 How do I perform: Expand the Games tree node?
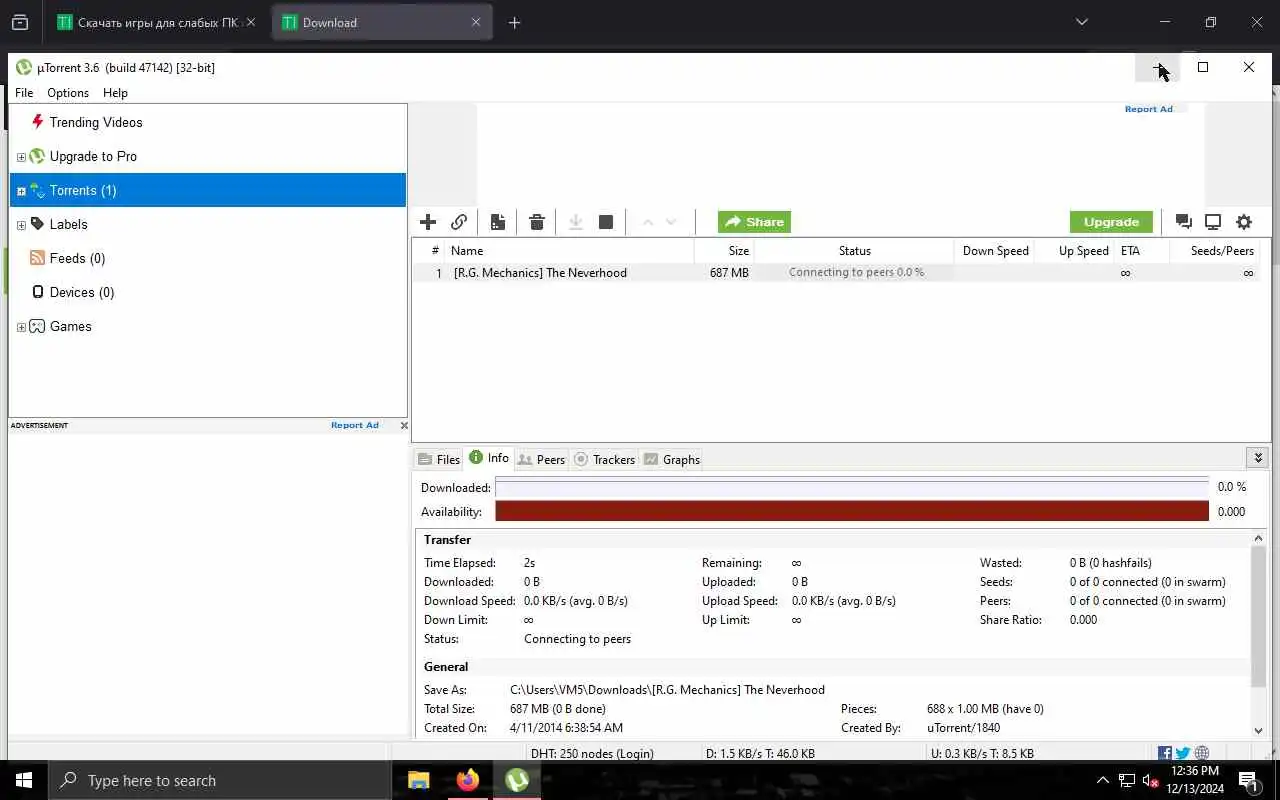(x=21, y=327)
